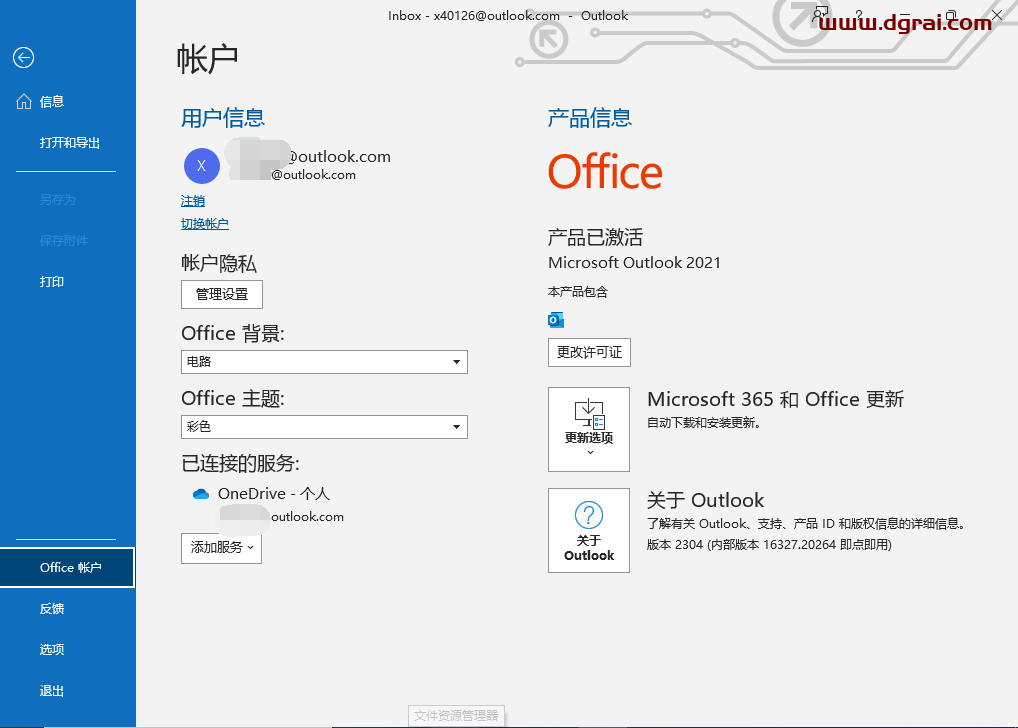Image resolution: width=1018 pixels, height=728 pixels.
Task: Open the Office 背景 dropdown showing 电路
Action: pyautogui.click(x=324, y=362)
